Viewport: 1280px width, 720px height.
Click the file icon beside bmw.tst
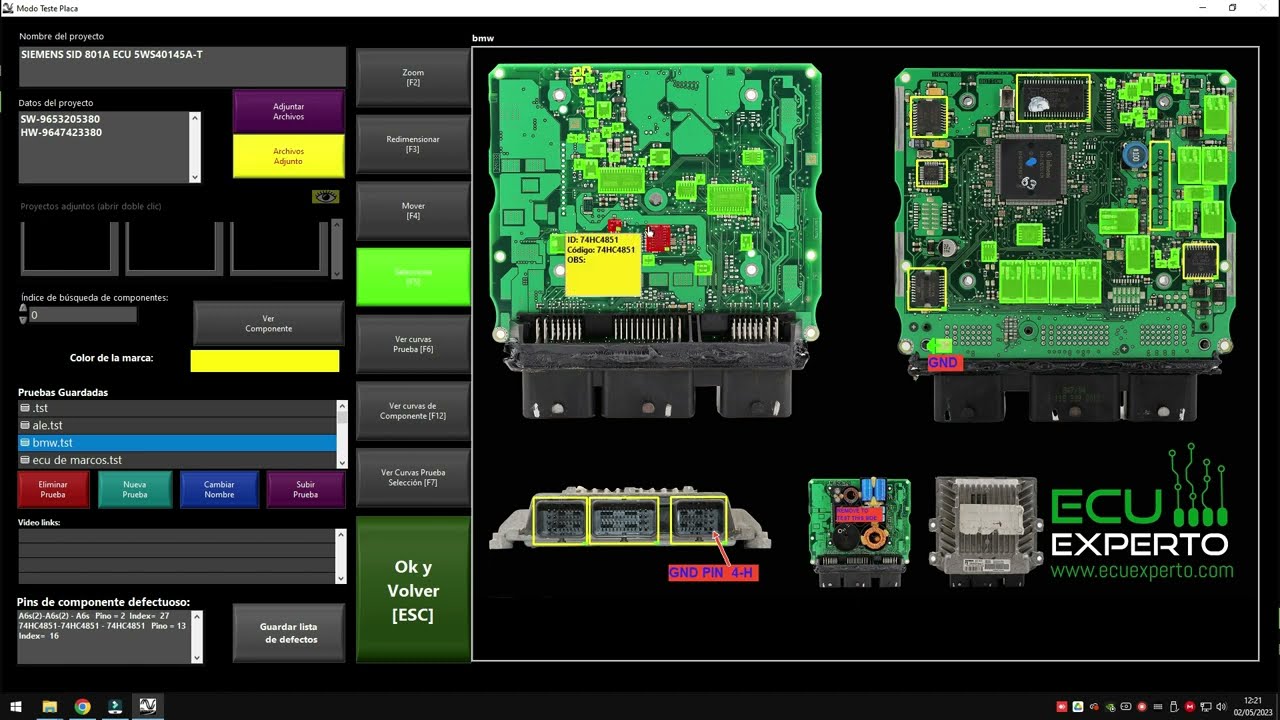[x=25, y=443]
